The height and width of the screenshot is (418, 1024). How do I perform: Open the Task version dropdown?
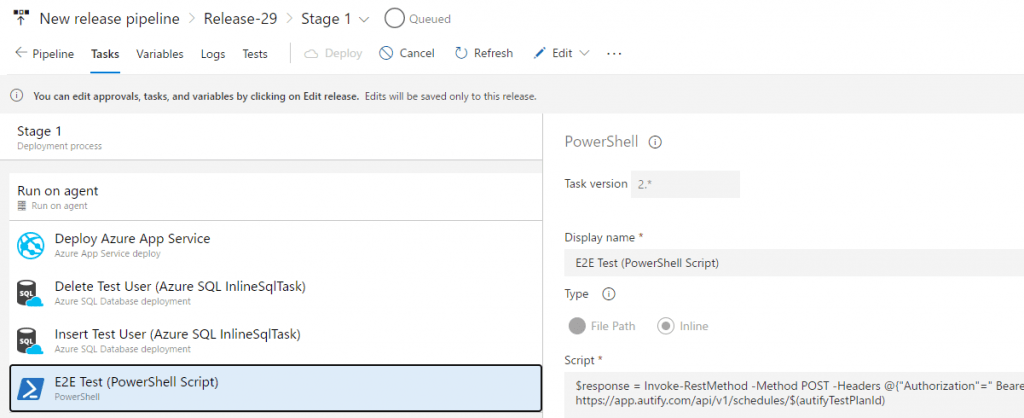point(685,184)
